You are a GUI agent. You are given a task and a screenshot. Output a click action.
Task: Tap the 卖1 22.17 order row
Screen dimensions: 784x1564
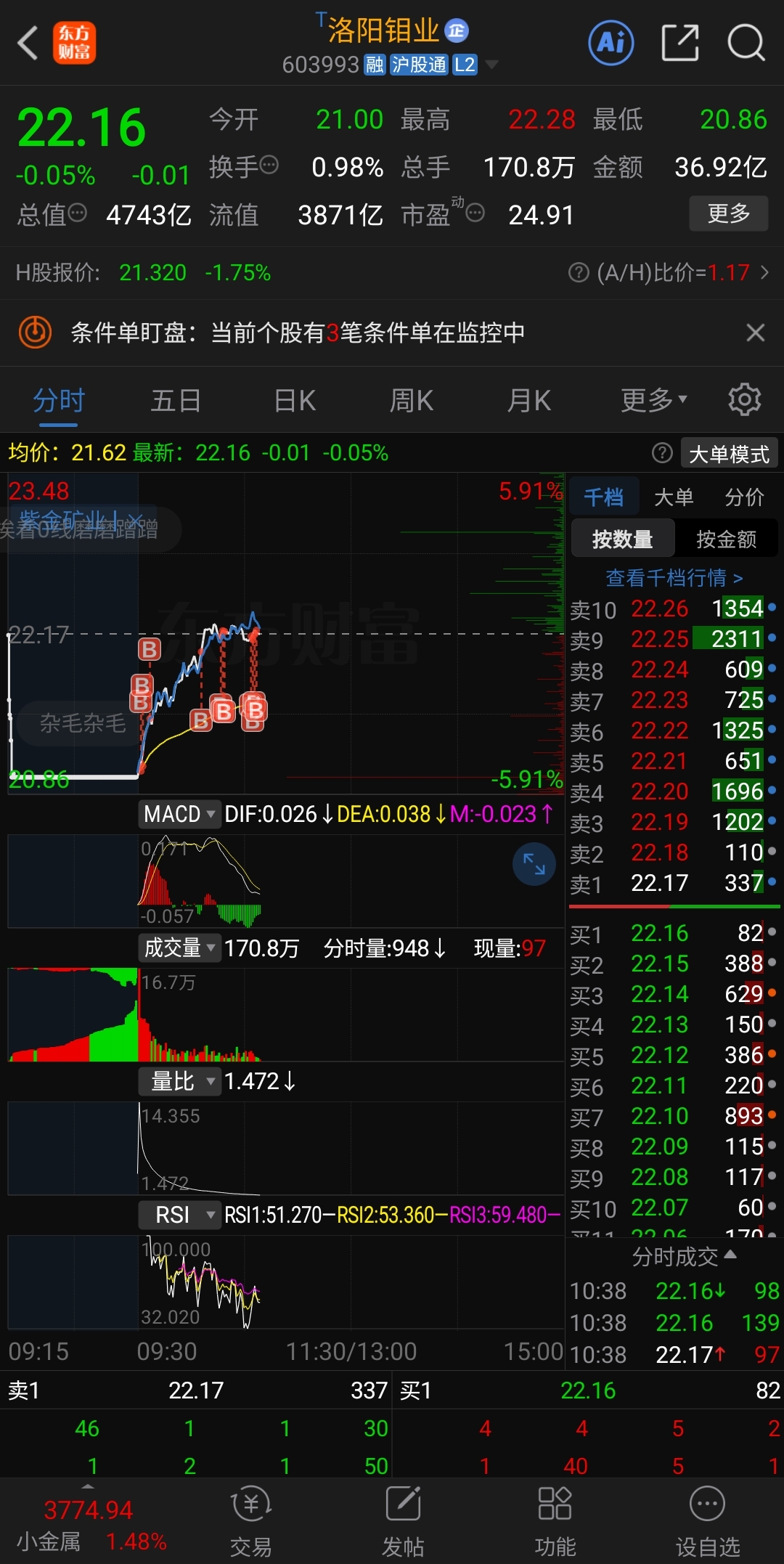coord(674,883)
